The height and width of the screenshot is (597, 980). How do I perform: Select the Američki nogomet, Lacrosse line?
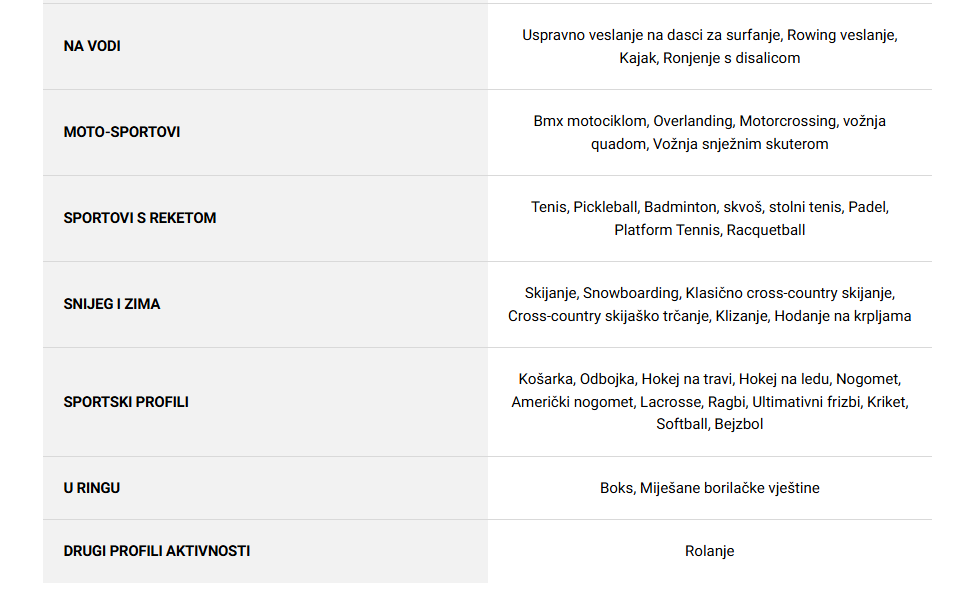coord(709,402)
